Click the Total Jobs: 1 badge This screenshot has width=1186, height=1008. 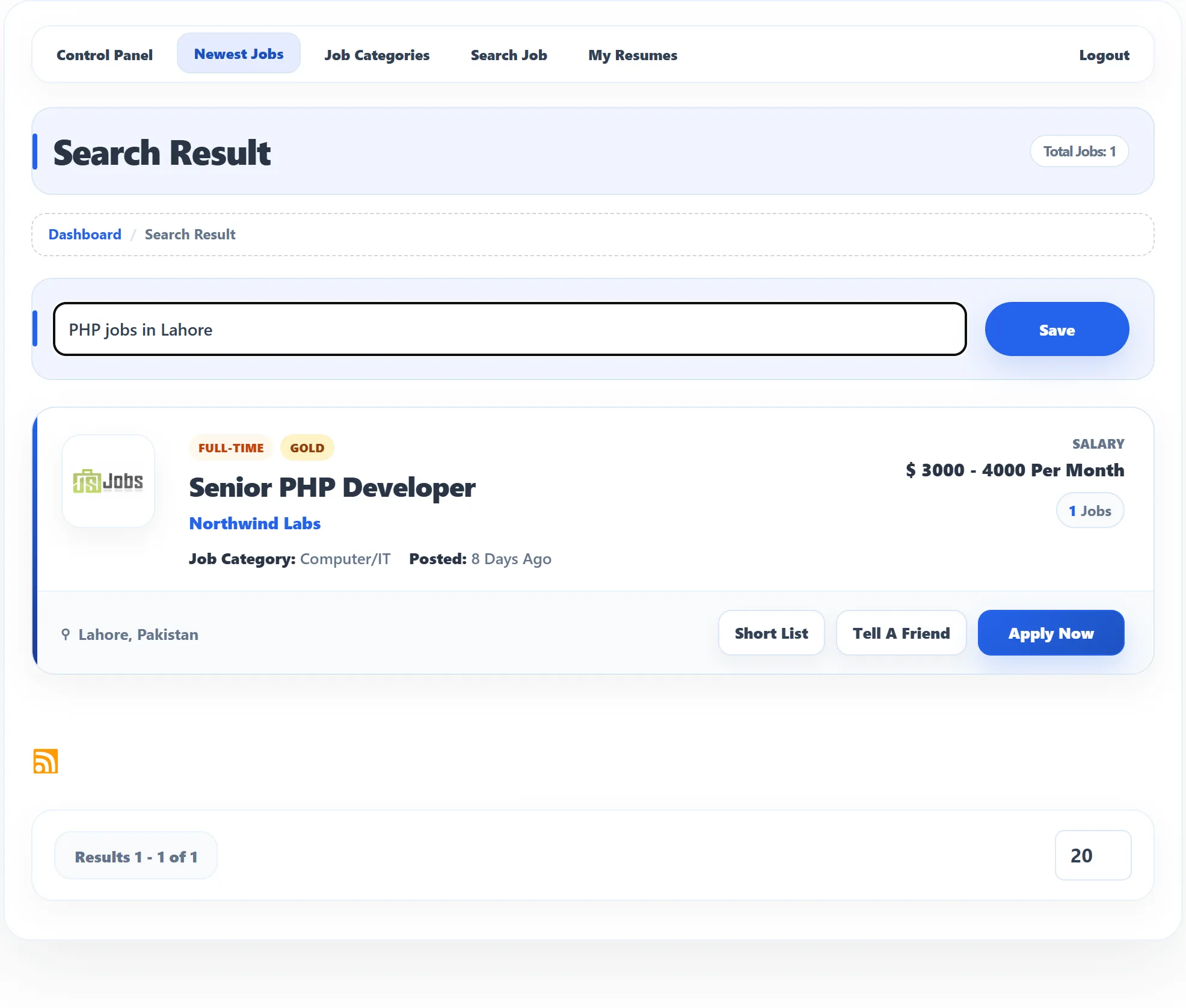(x=1079, y=151)
